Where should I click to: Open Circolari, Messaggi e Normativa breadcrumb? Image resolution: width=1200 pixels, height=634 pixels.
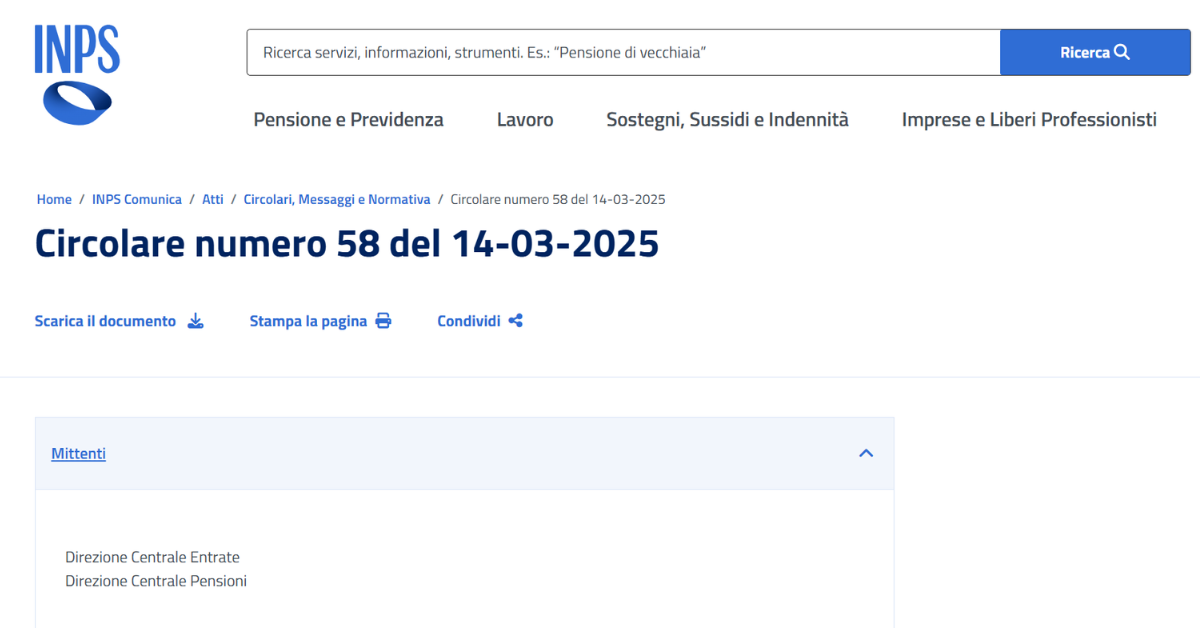pyautogui.click(x=337, y=199)
